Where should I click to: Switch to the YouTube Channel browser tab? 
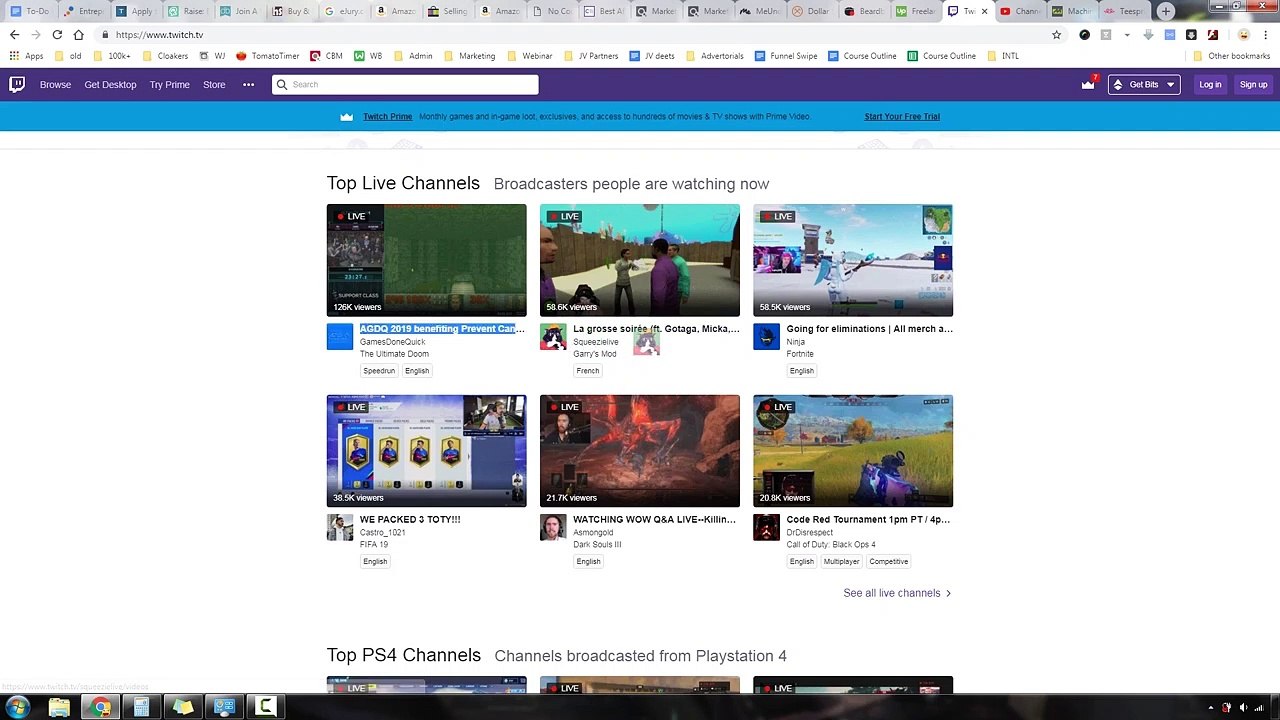(x=1020, y=11)
